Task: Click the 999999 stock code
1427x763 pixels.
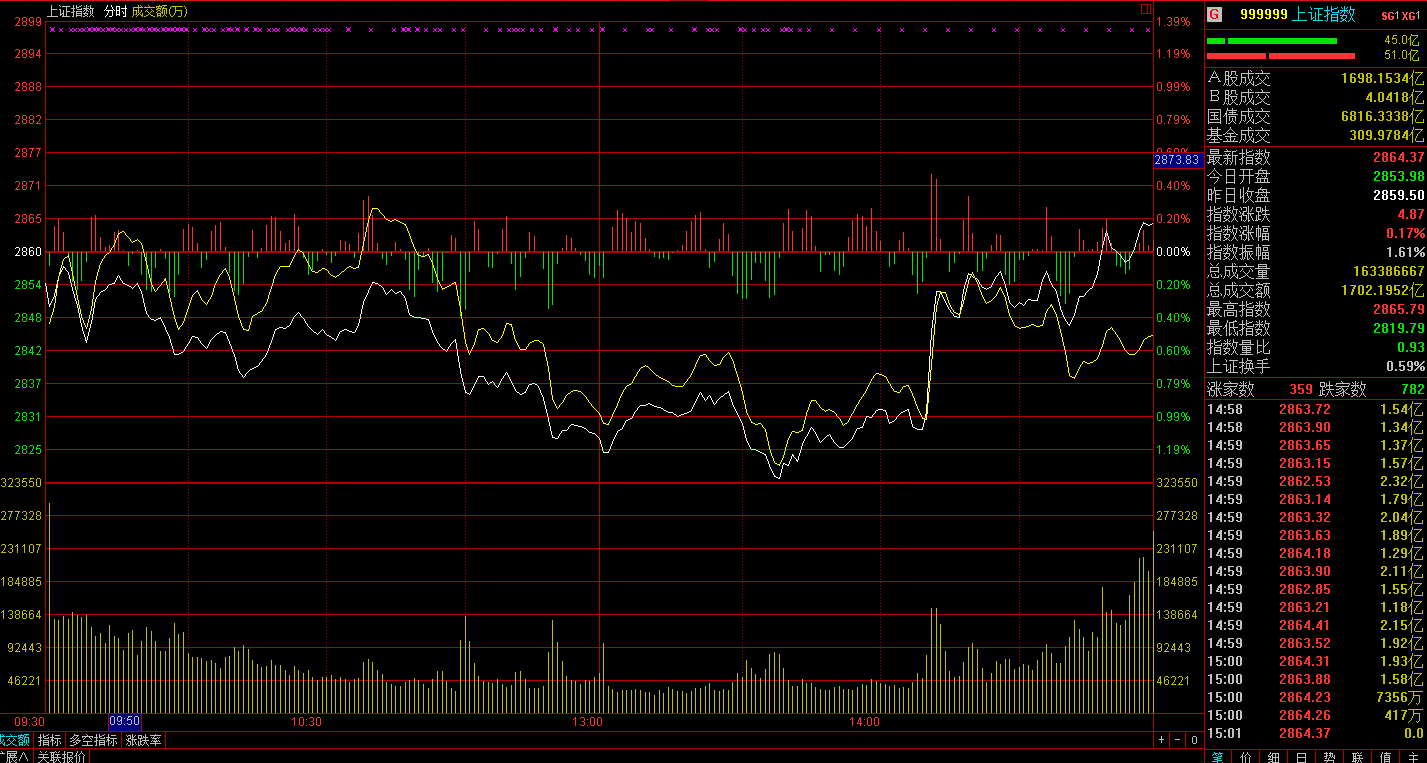Action: click(x=1263, y=14)
